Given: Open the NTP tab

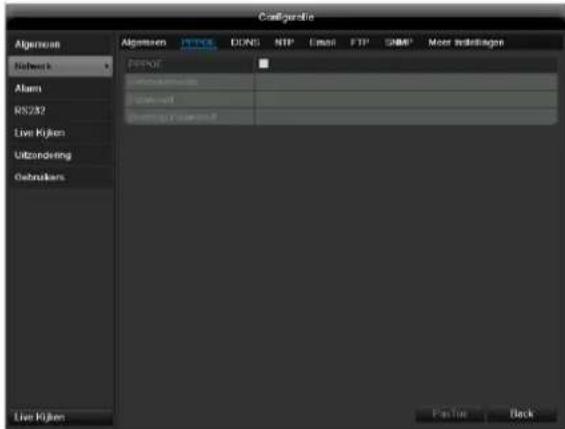Looking at the screenshot, I should click(284, 43).
